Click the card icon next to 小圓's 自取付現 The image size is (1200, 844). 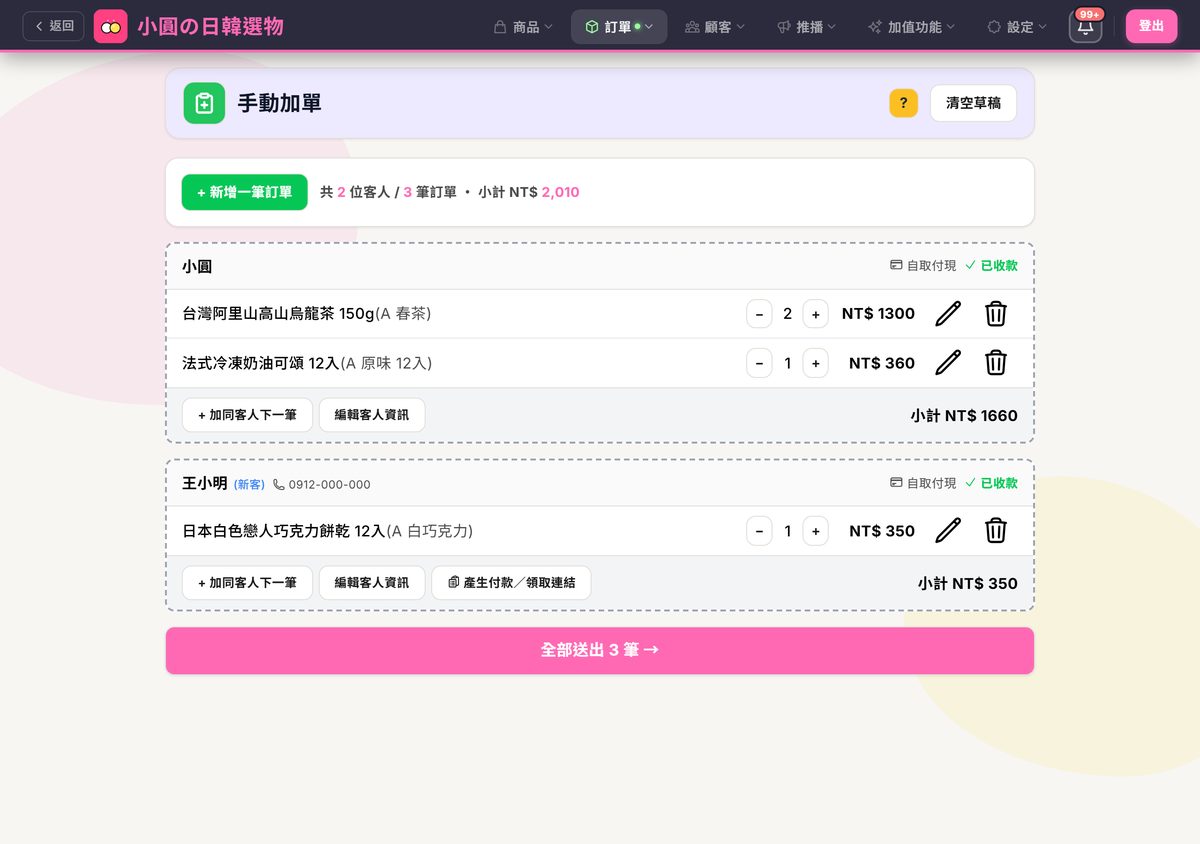pos(896,266)
